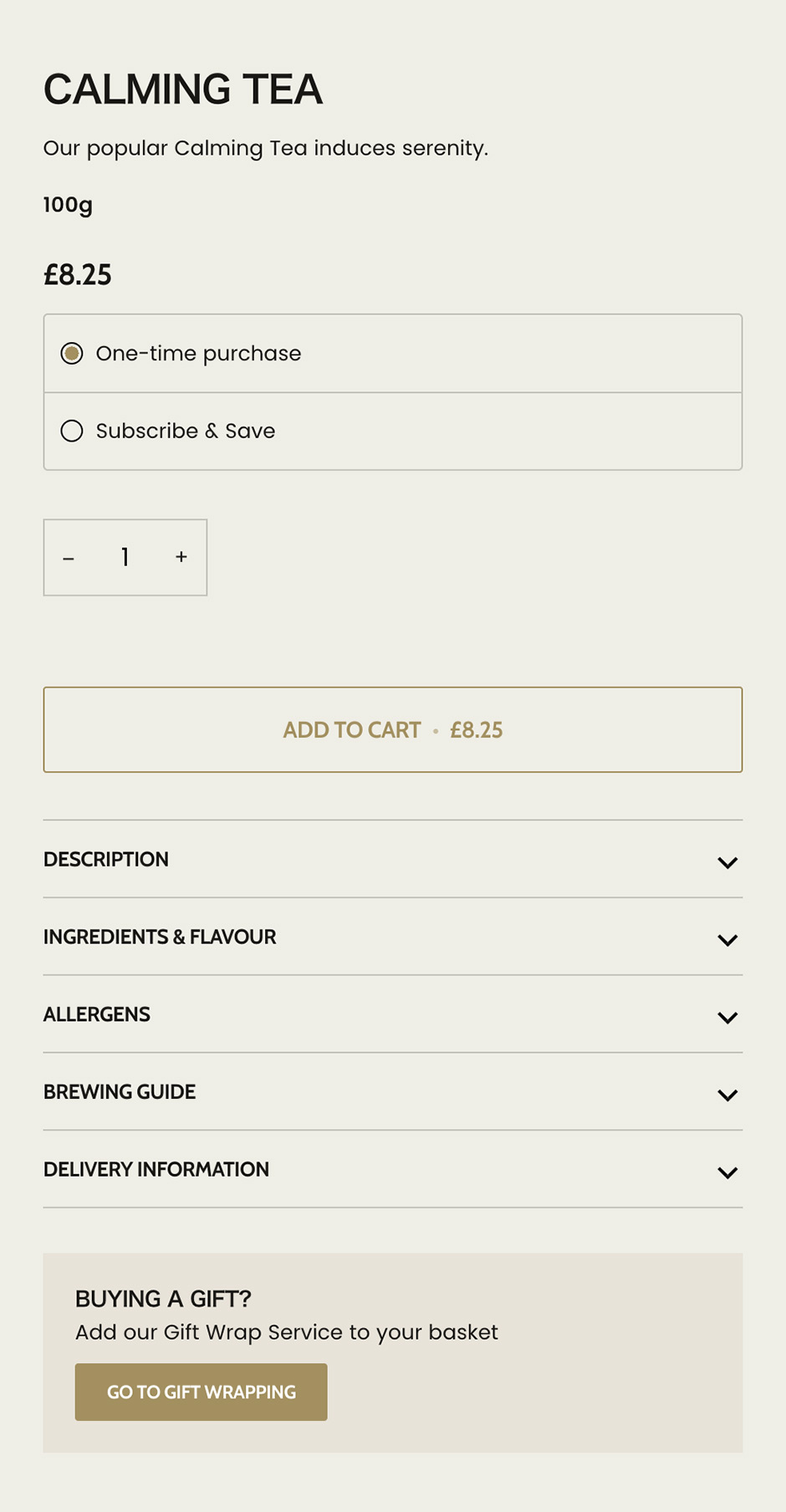Increase quantity with the plus icon
This screenshot has height=1512, width=786.
coord(181,557)
